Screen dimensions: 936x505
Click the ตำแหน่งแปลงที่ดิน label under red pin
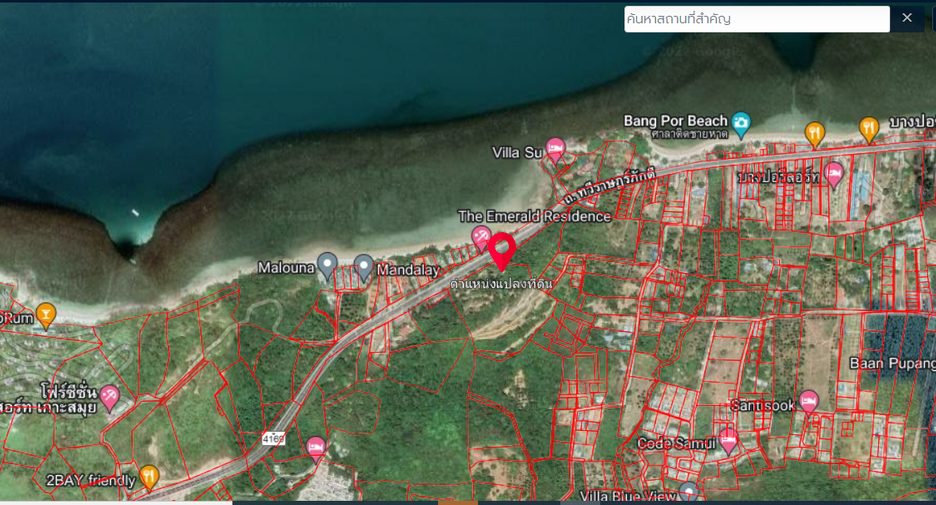501,283
